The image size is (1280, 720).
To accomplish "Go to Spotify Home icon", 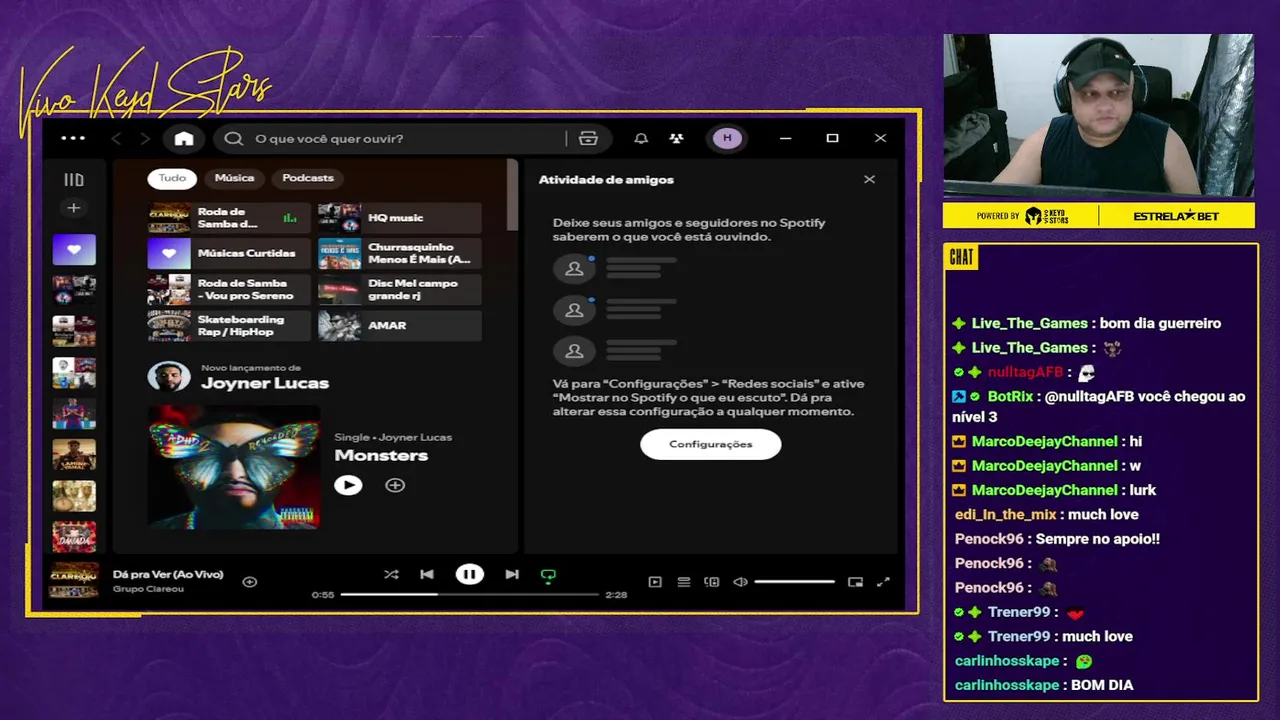I will tap(184, 138).
